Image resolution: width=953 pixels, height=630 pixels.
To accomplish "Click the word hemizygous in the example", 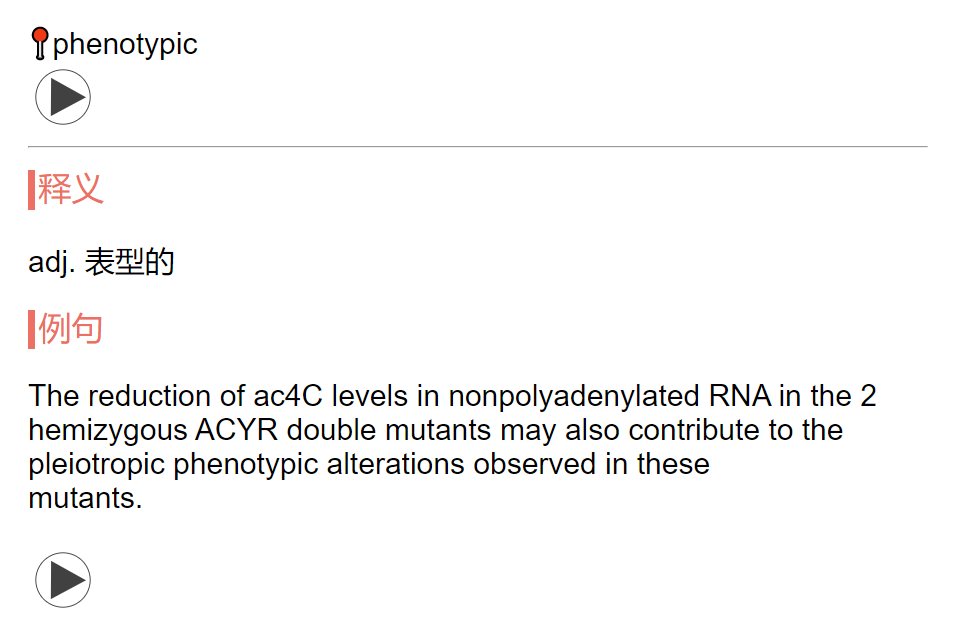I will (x=108, y=431).
